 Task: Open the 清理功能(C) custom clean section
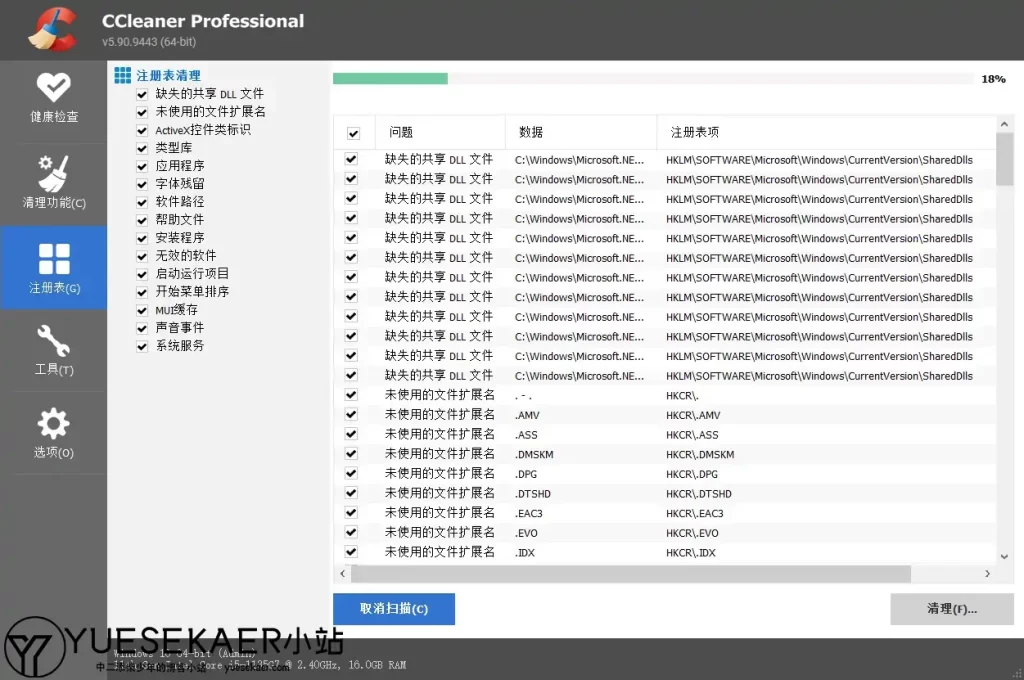(x=54, y=183)
